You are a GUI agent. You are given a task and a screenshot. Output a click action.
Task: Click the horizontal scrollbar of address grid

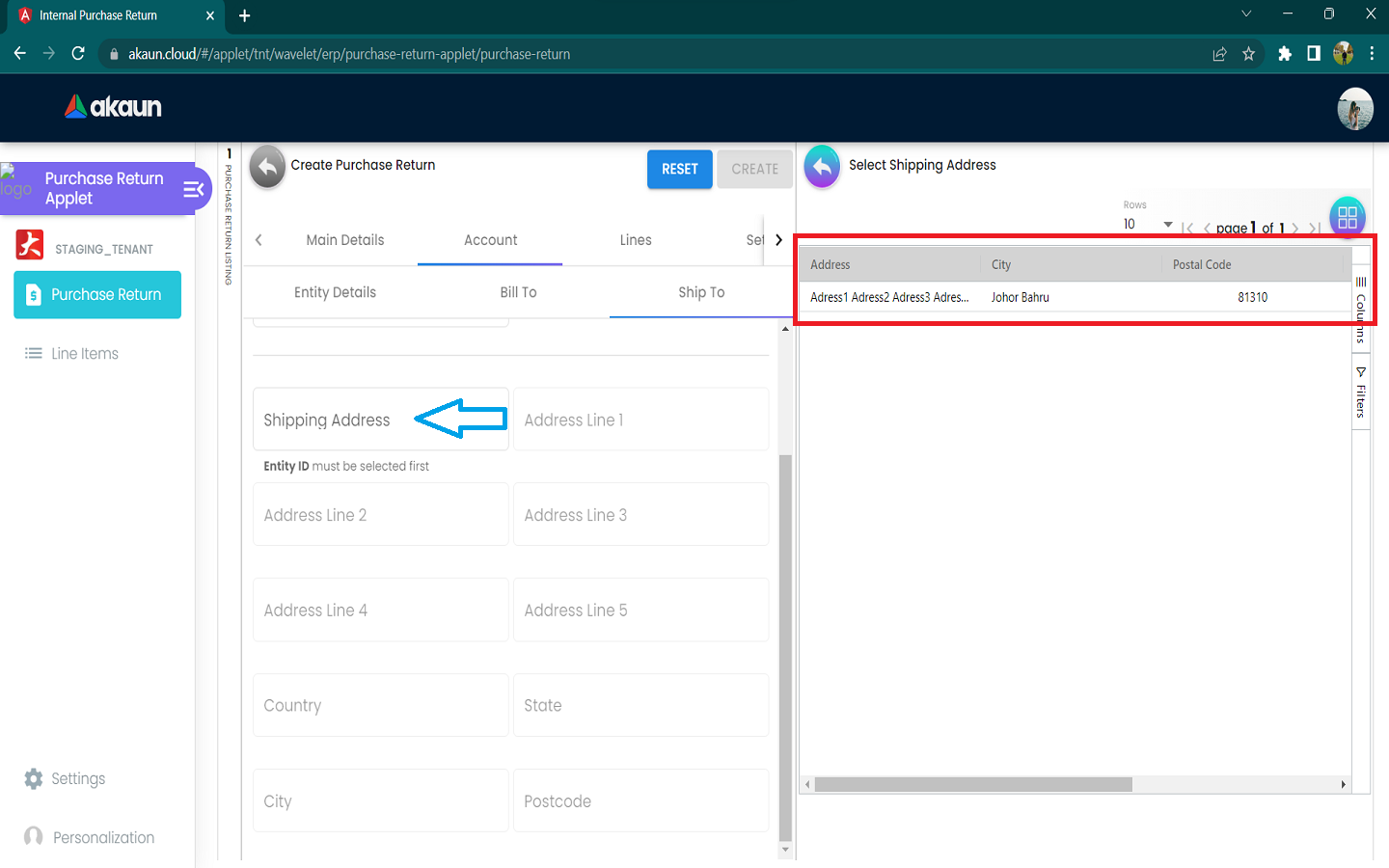click(x=973, y=785)
